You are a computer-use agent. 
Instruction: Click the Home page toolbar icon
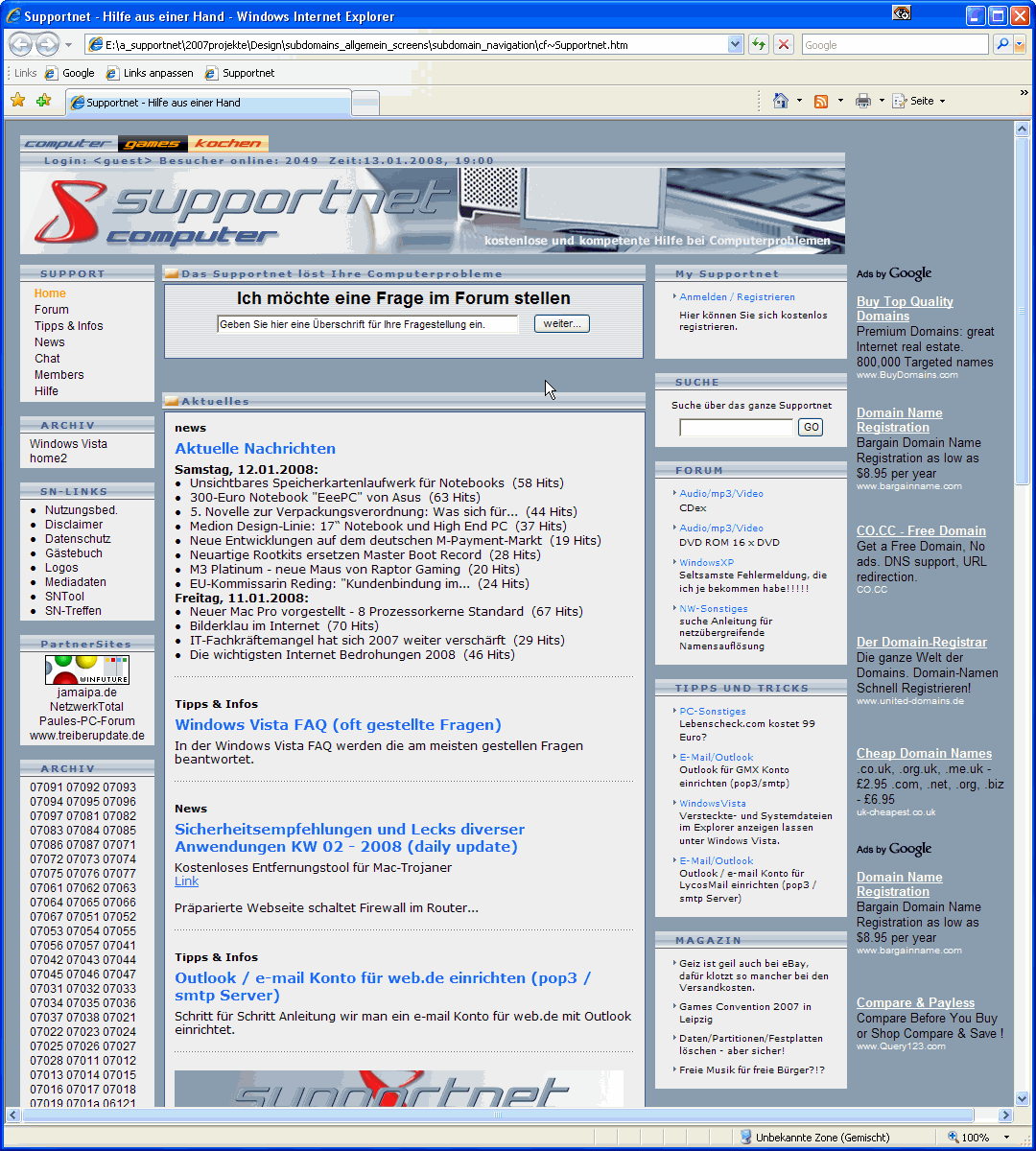pyautogui.click(x=781, y=101)
